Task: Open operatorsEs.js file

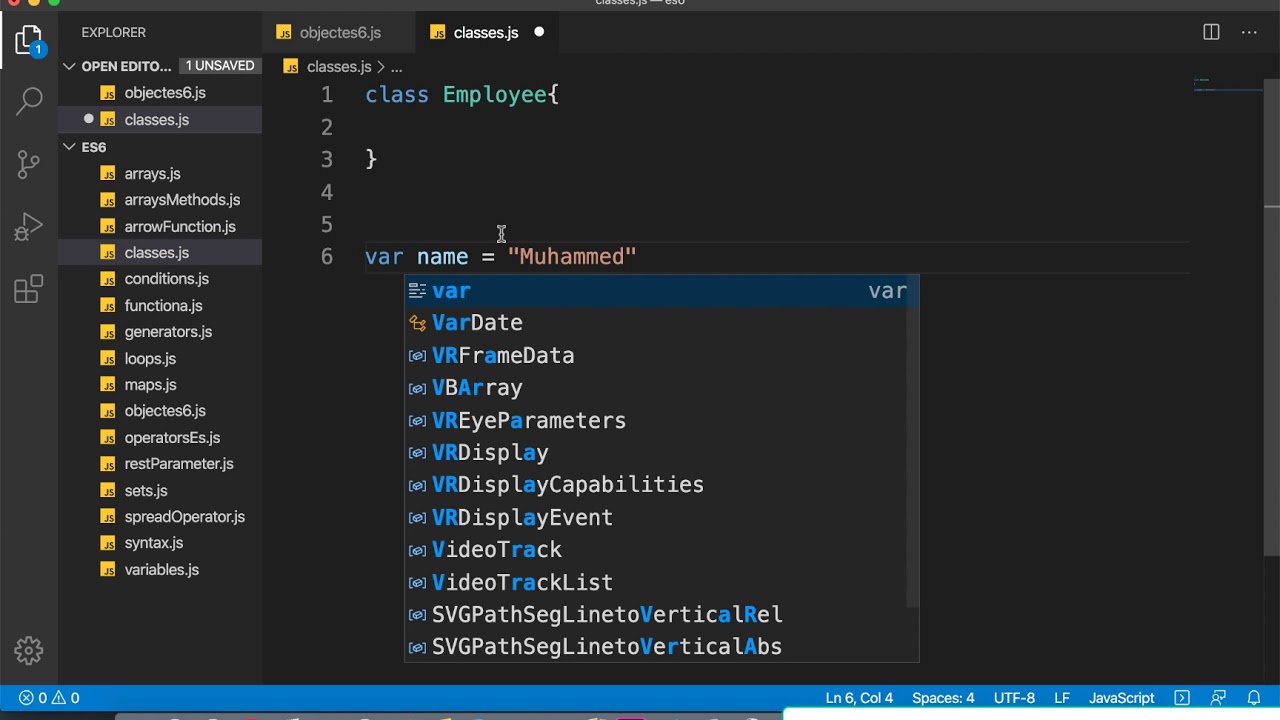Action: pos(160,438)
